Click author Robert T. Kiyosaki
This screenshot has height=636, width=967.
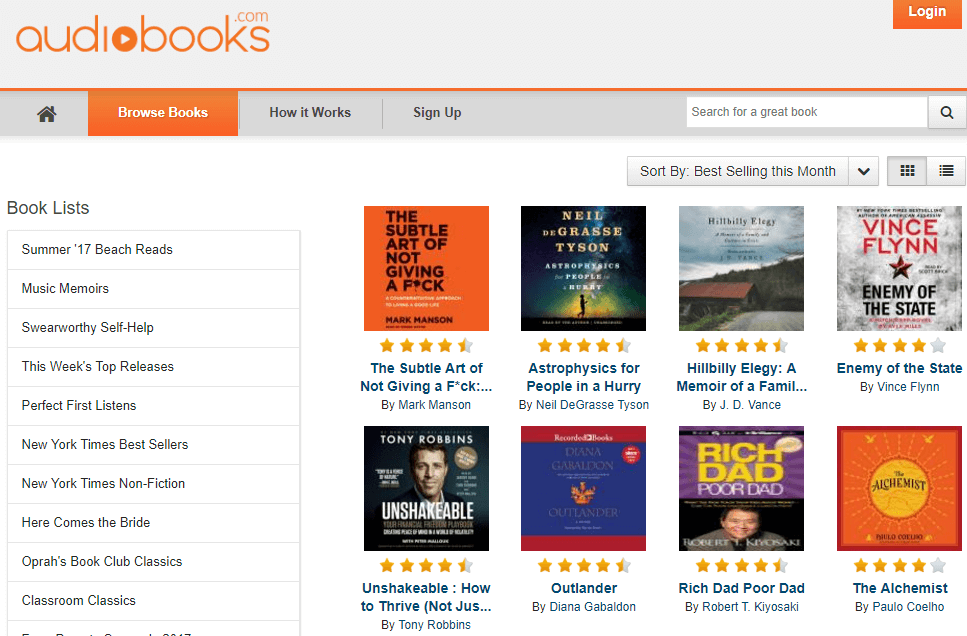tap(750, 607)
